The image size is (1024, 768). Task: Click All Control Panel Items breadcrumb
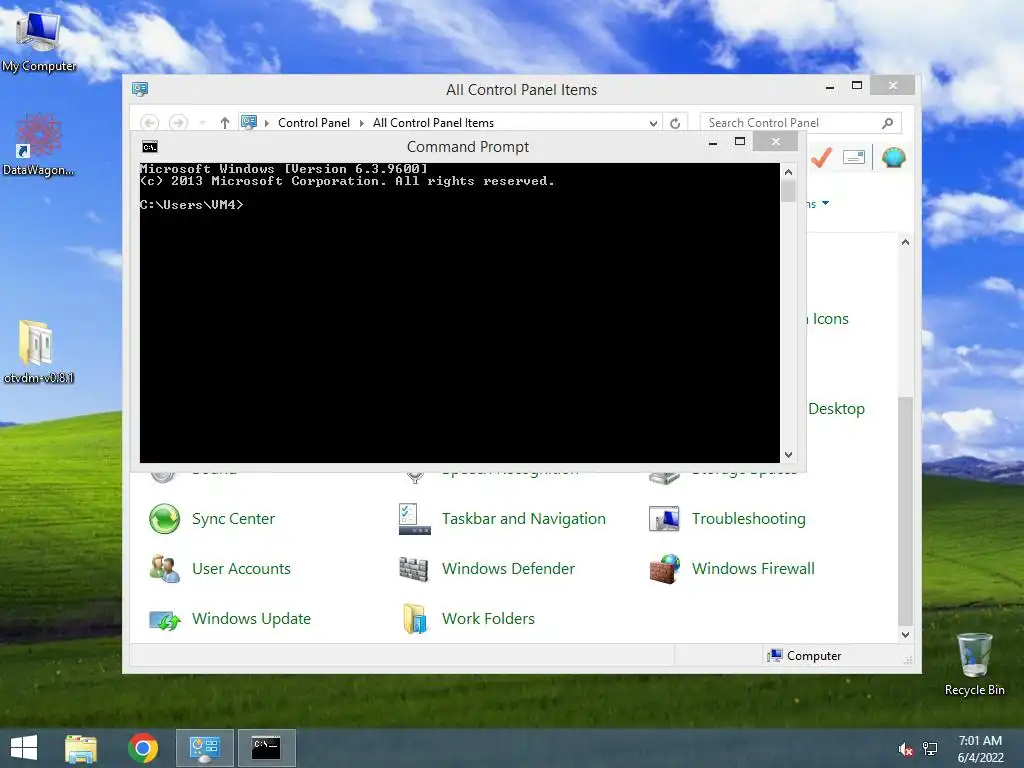[x=433, y=123]
